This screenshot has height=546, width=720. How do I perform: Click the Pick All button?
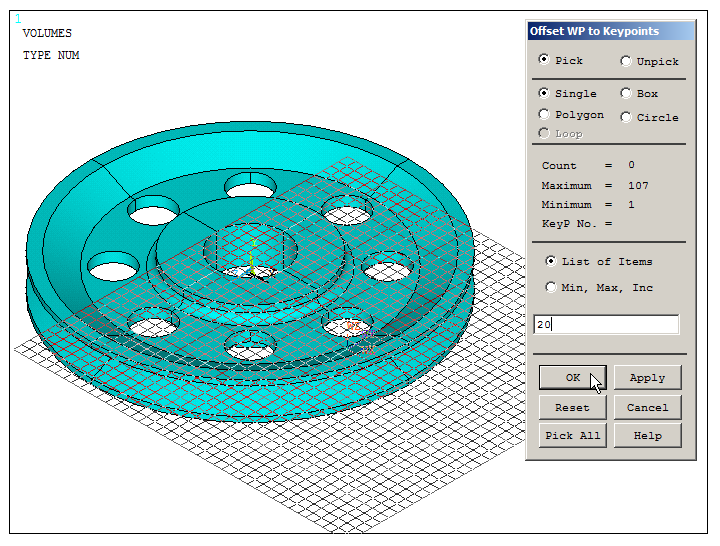(572, 435)
